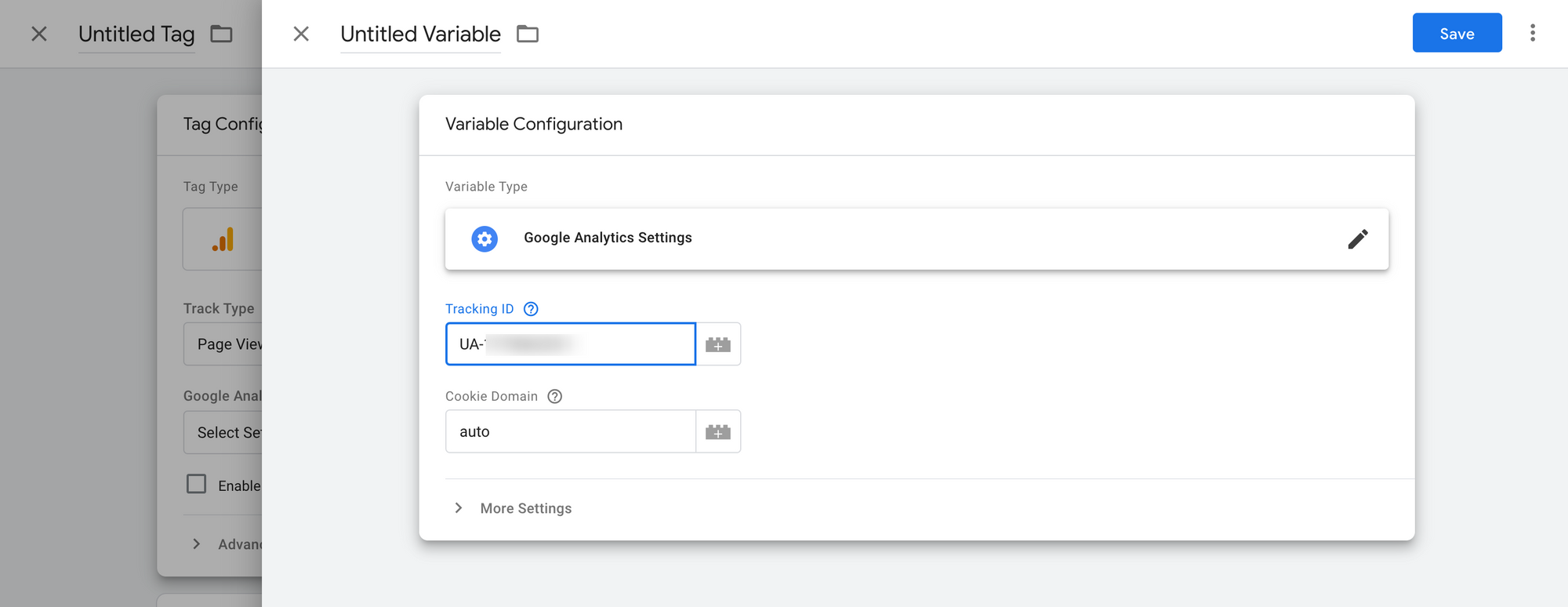Click the Google Analytics Settings gear icon
Screen dimensions: 1568x607
[485, 238]
